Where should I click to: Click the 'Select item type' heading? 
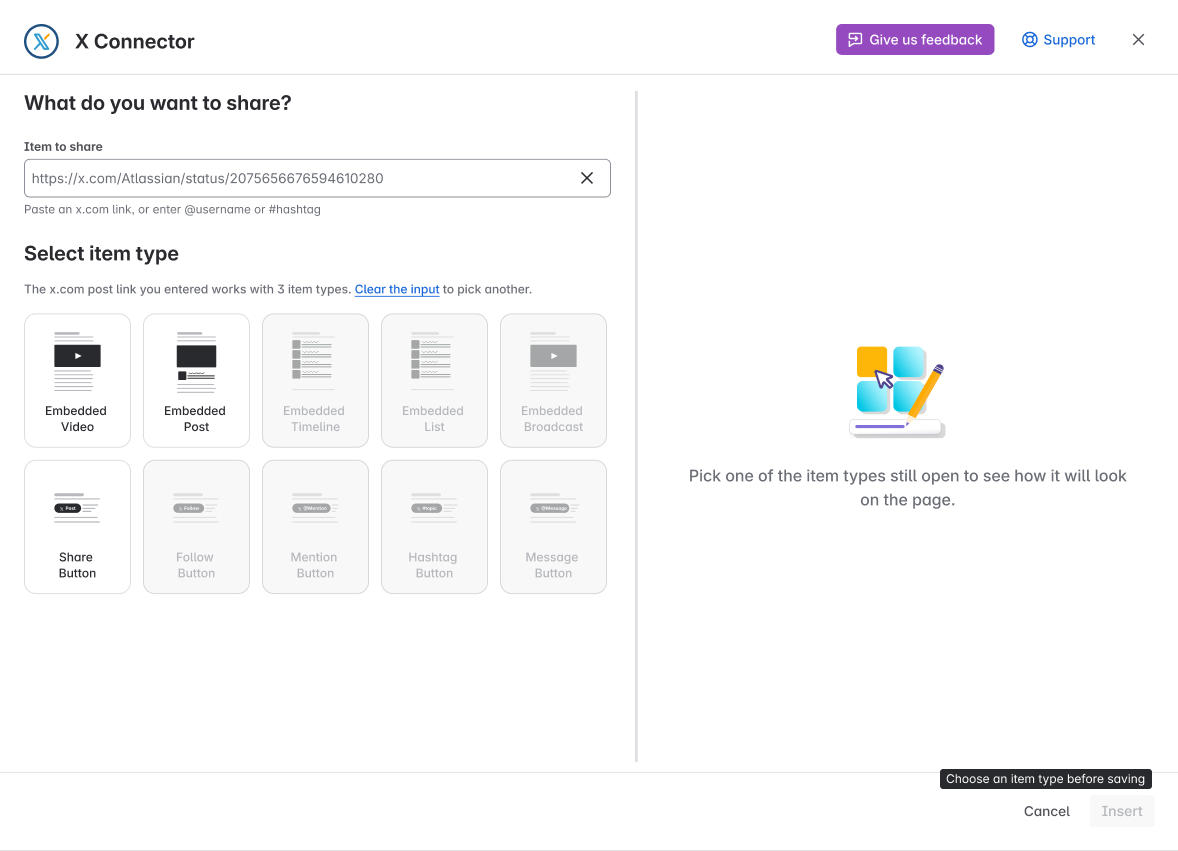tap(101, 254)
